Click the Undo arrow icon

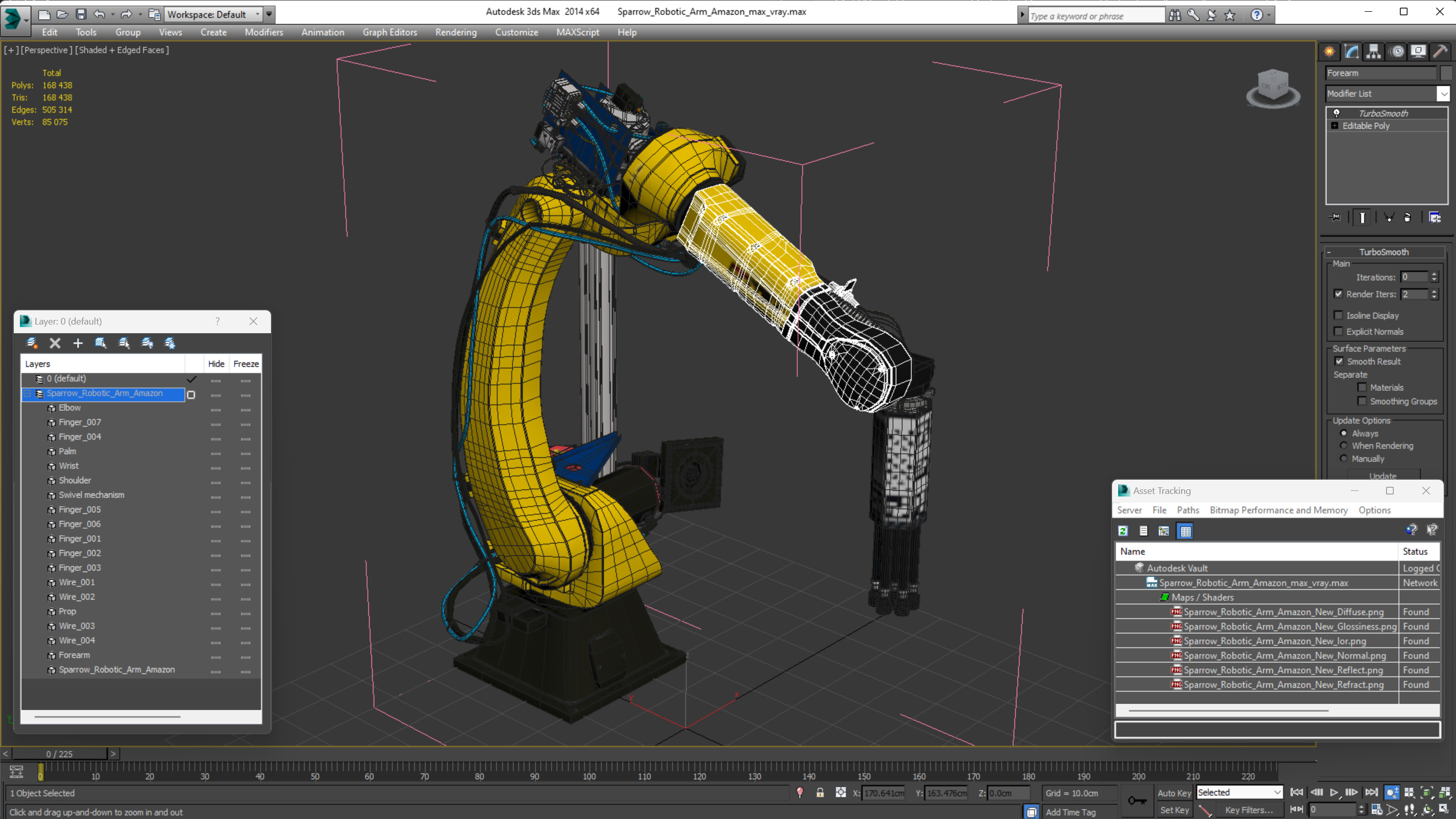pos(100,14)
